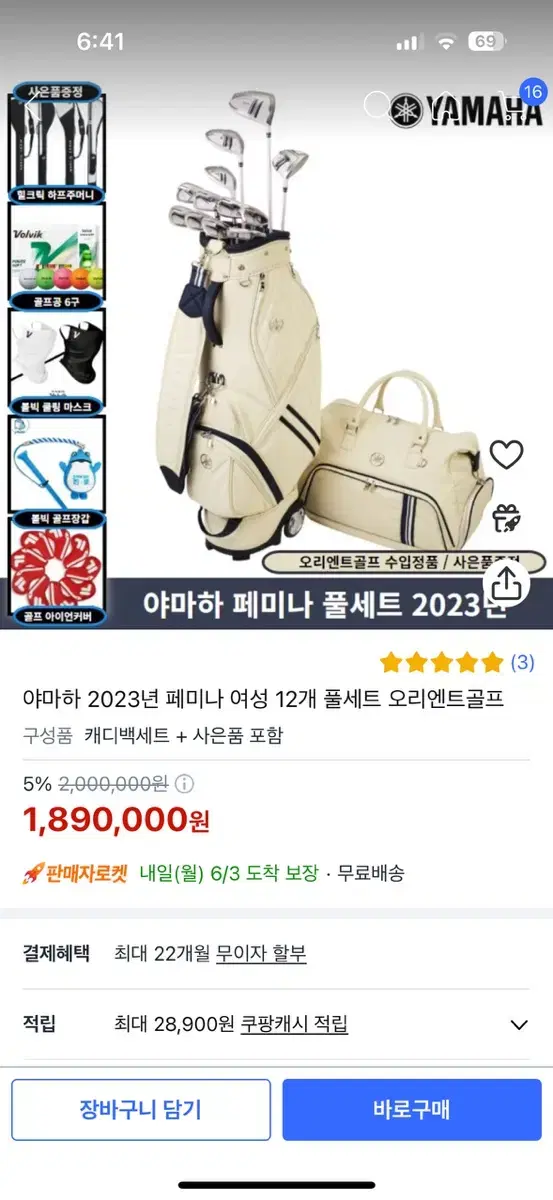Tap the 바로구매 button
This screenshot has height=1200, width=553.
click(x=412, y=1110)
